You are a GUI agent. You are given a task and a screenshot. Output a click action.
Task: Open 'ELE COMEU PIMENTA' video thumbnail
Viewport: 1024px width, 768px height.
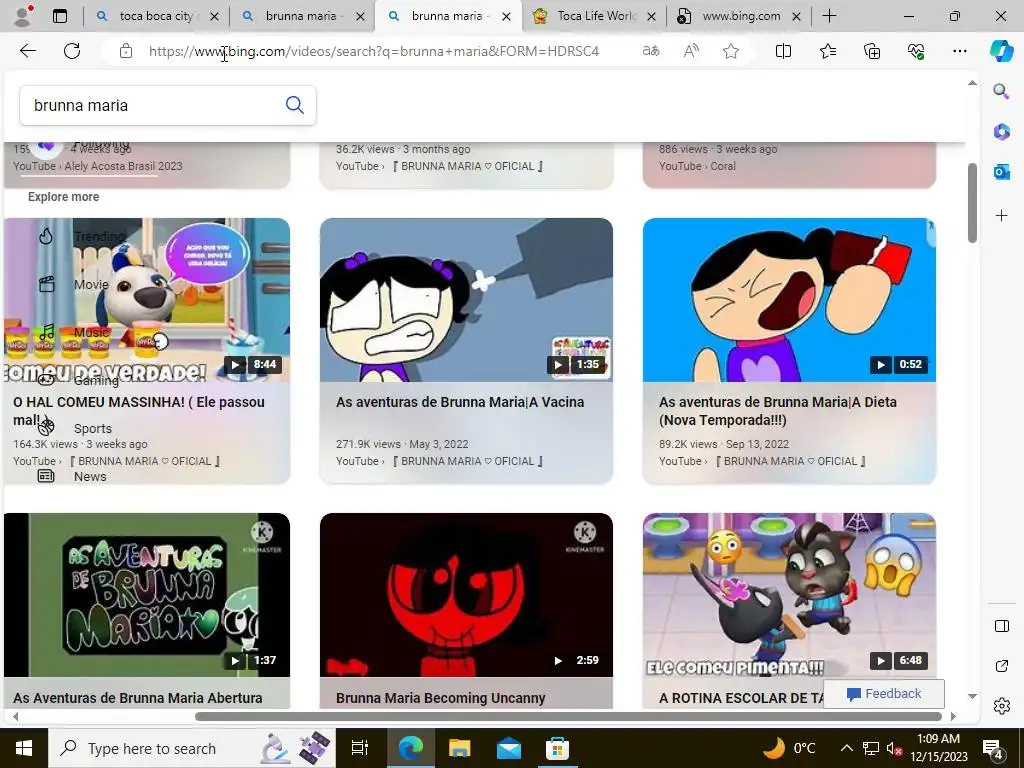789,595
